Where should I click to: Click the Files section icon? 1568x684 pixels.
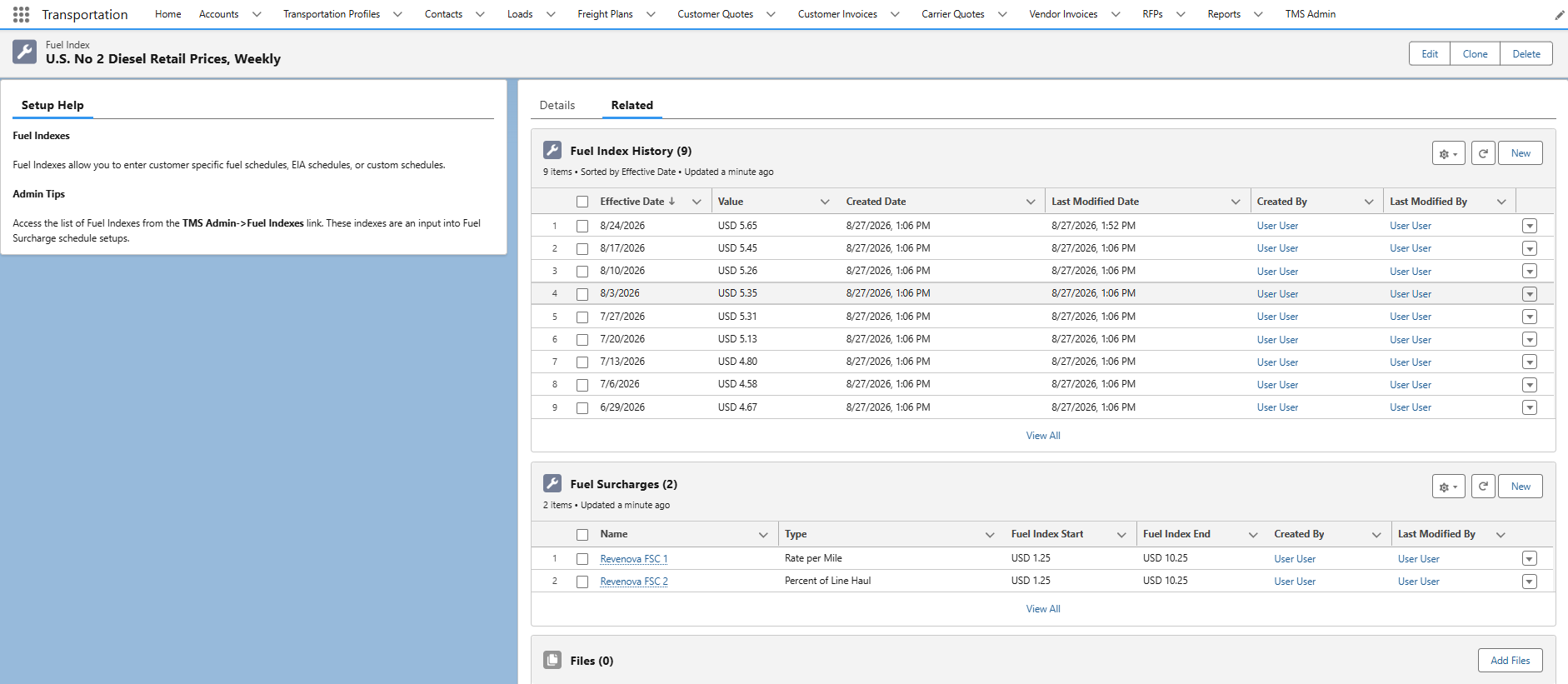552,660
